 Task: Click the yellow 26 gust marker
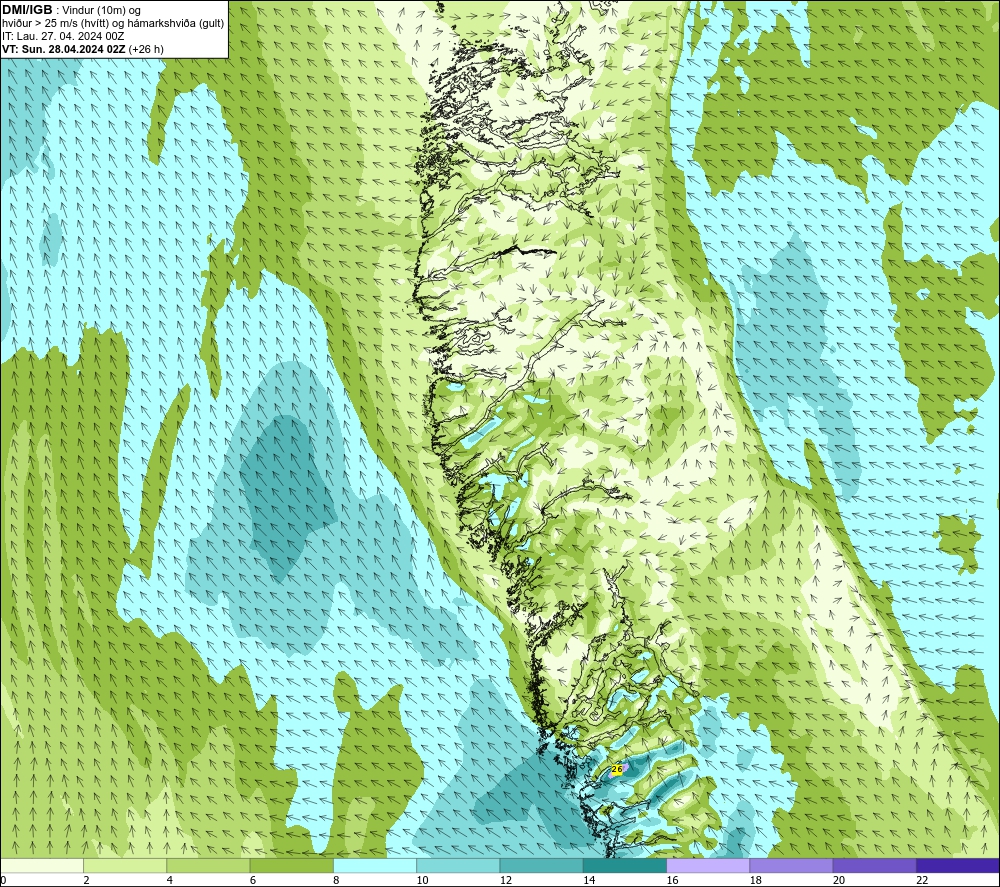point(616,770)
